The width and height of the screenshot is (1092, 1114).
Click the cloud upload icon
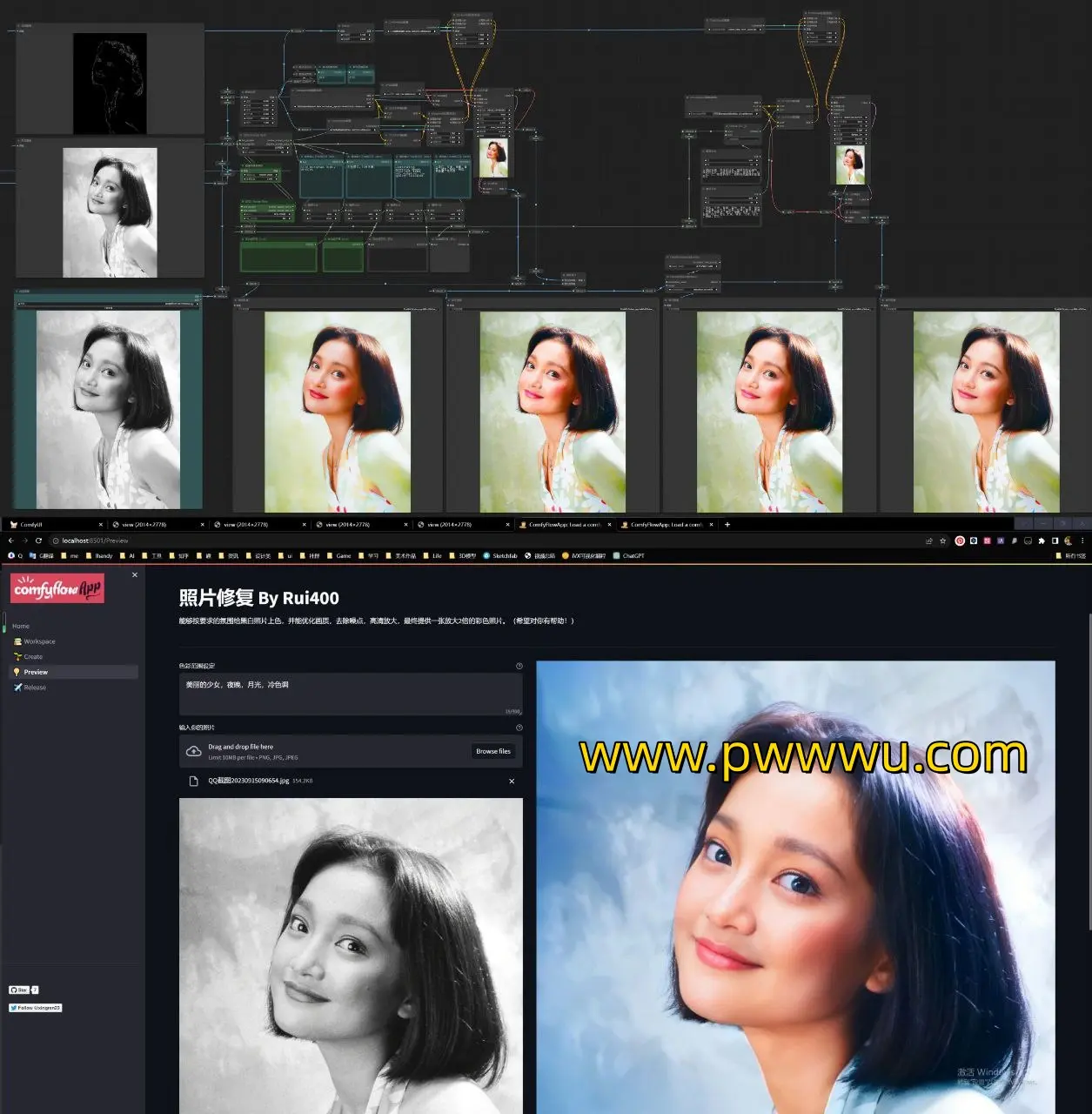(194, 751)
